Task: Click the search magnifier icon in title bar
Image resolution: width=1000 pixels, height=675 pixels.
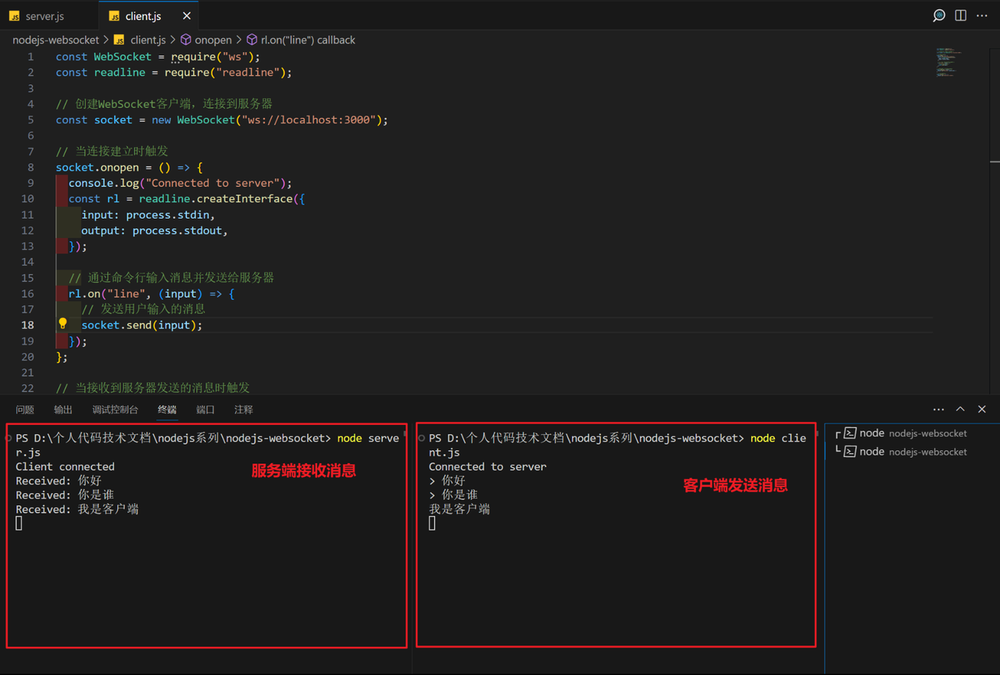Action: tap(938, 15)
